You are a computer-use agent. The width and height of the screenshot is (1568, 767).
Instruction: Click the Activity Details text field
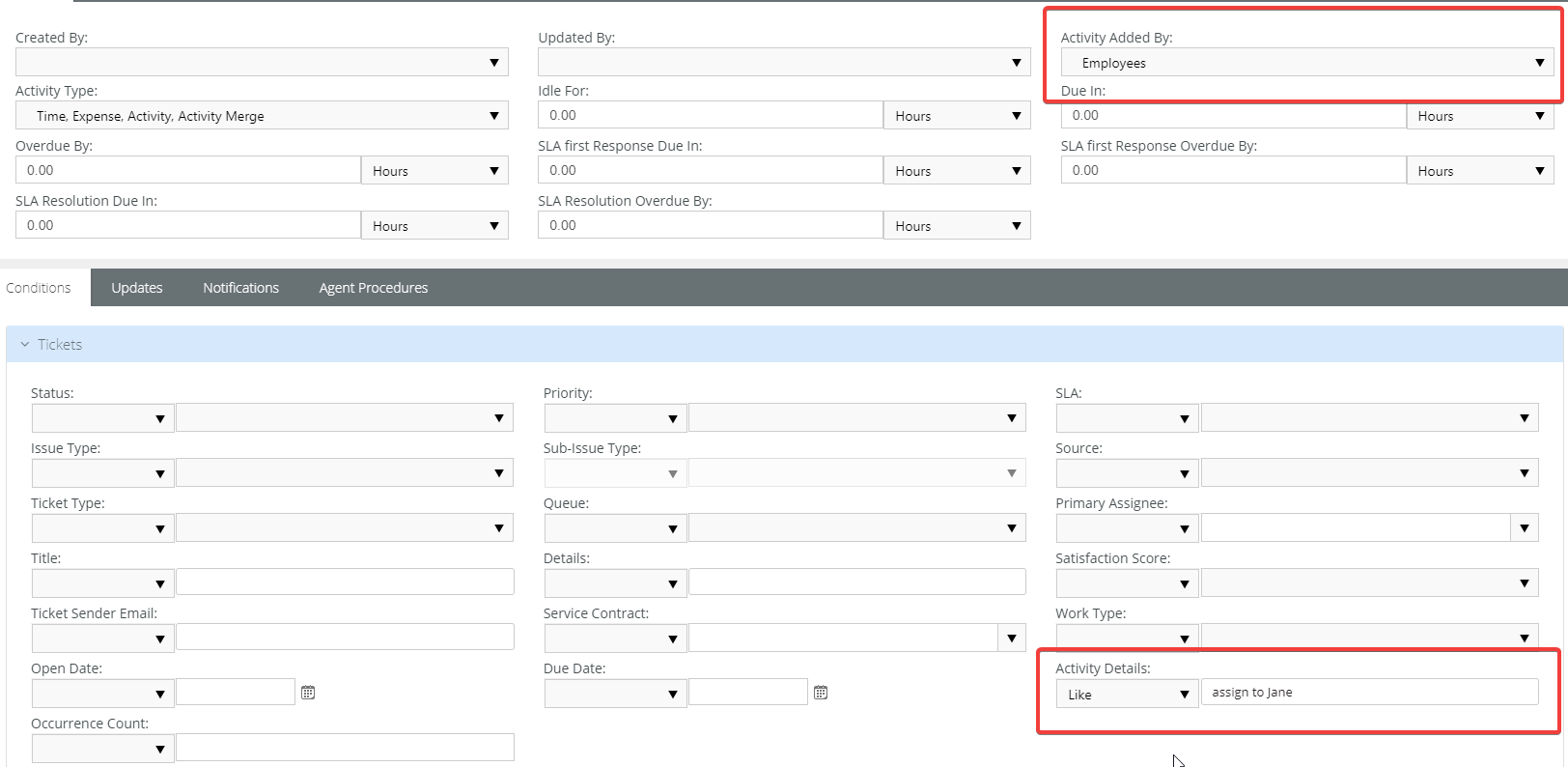pos(1368,693)
